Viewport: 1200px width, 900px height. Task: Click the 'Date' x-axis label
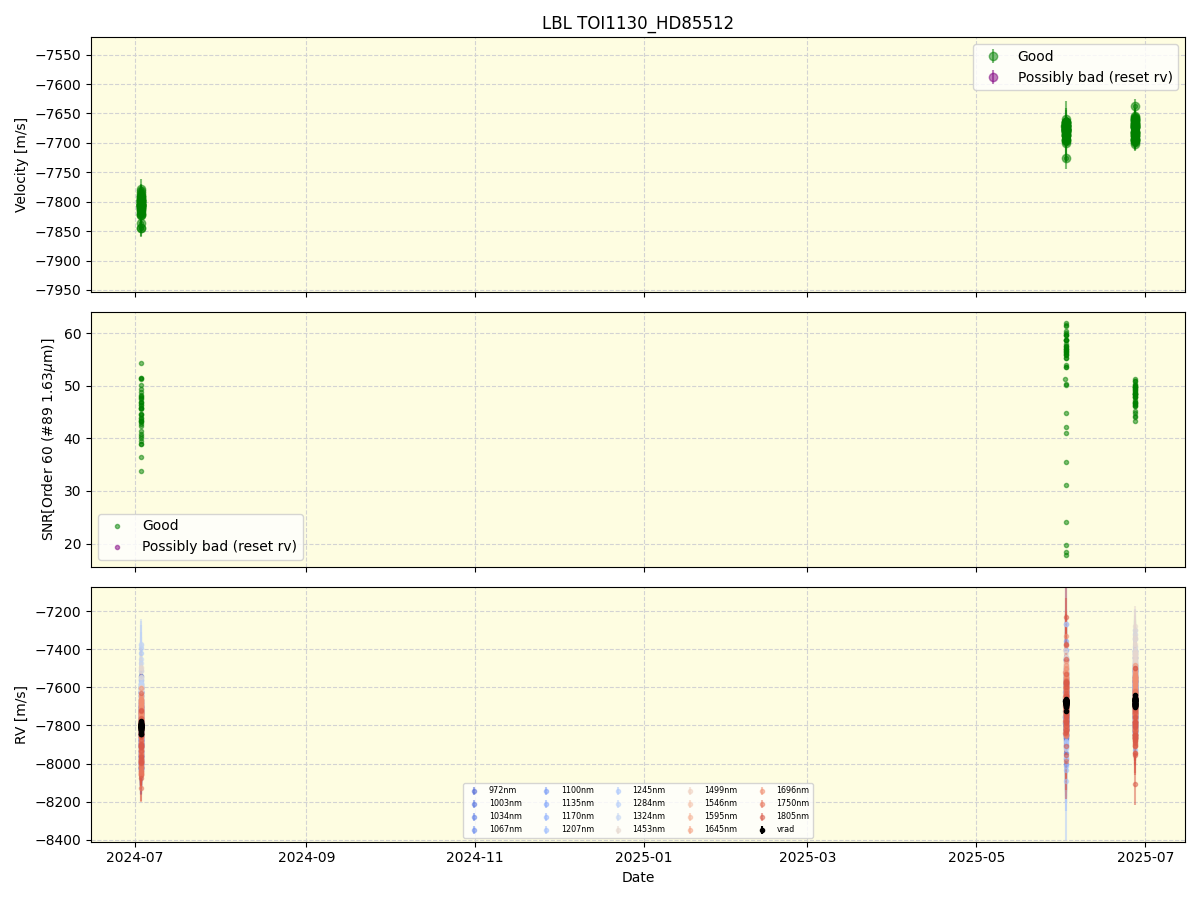point(638,877)
